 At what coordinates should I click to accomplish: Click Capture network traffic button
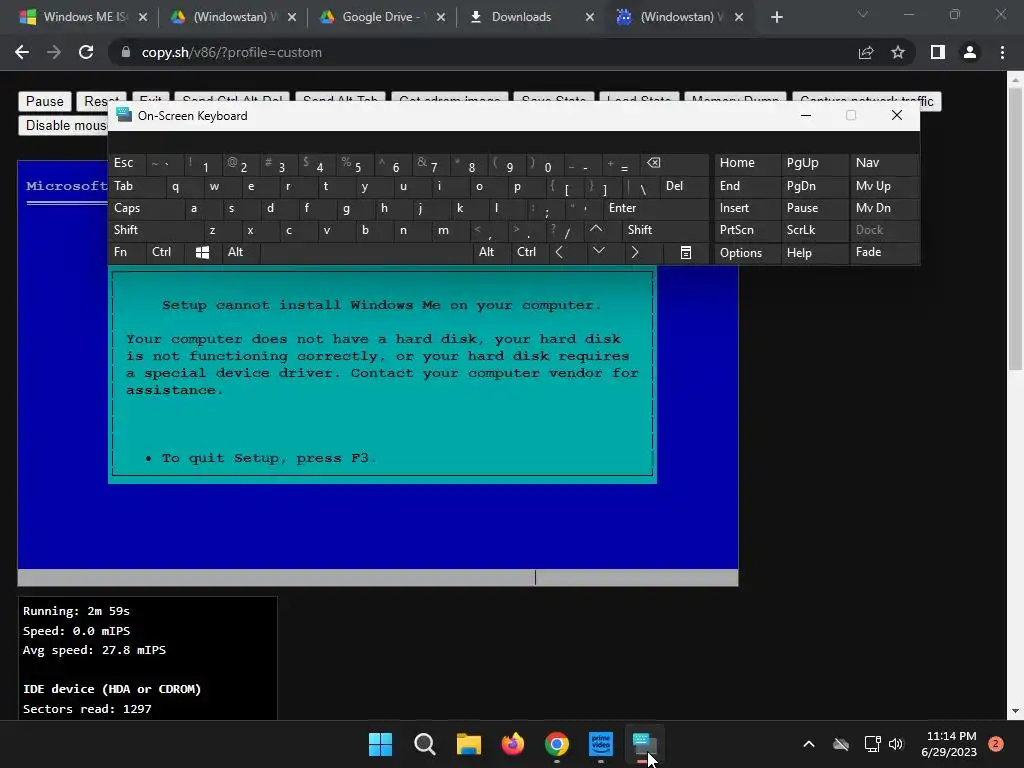866,101
